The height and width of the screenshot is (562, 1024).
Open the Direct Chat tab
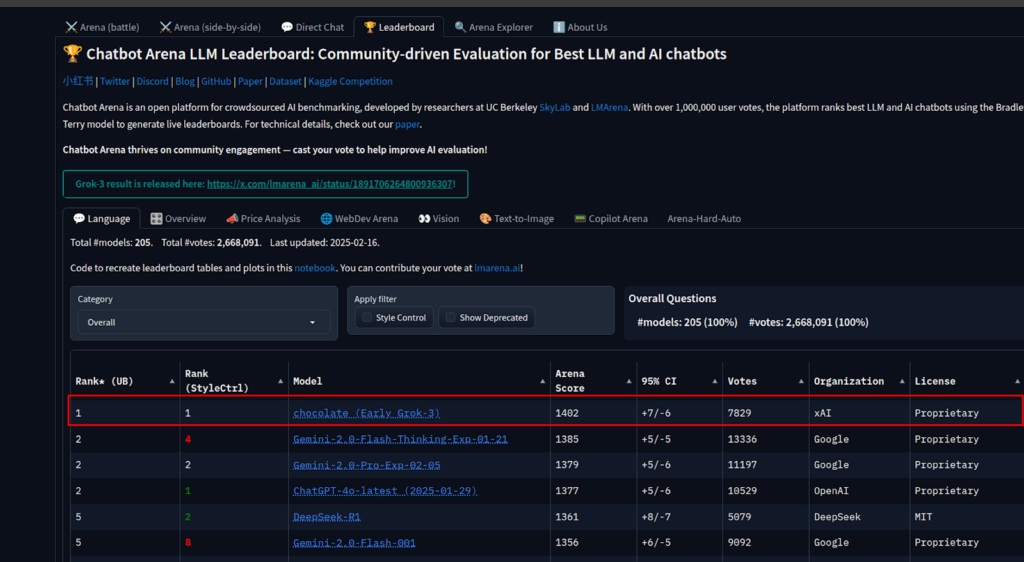pos(312,27)
